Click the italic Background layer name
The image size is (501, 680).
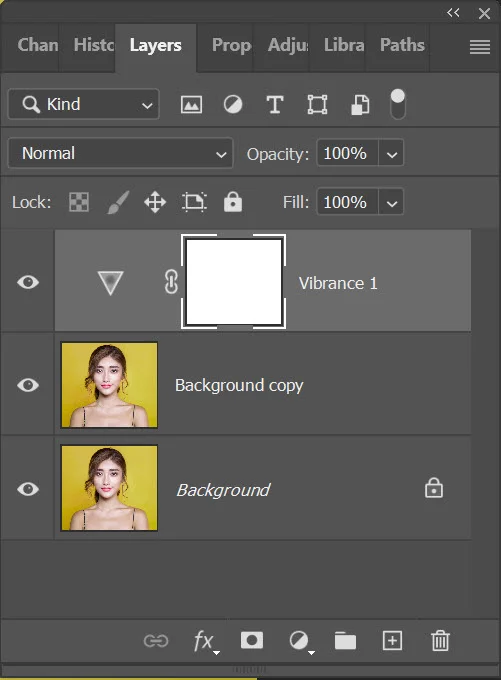click(x=223, y=490)
